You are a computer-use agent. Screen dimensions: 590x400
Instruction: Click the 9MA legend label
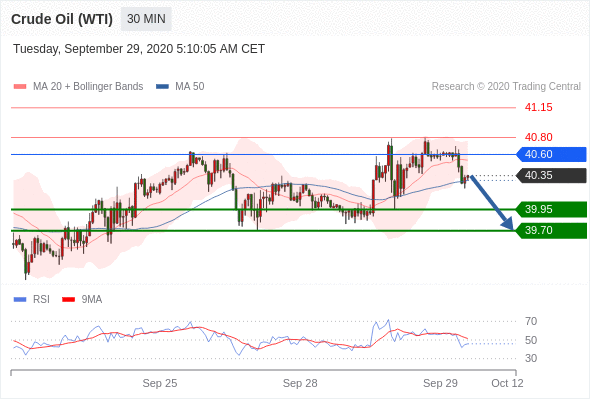[92, 300]
